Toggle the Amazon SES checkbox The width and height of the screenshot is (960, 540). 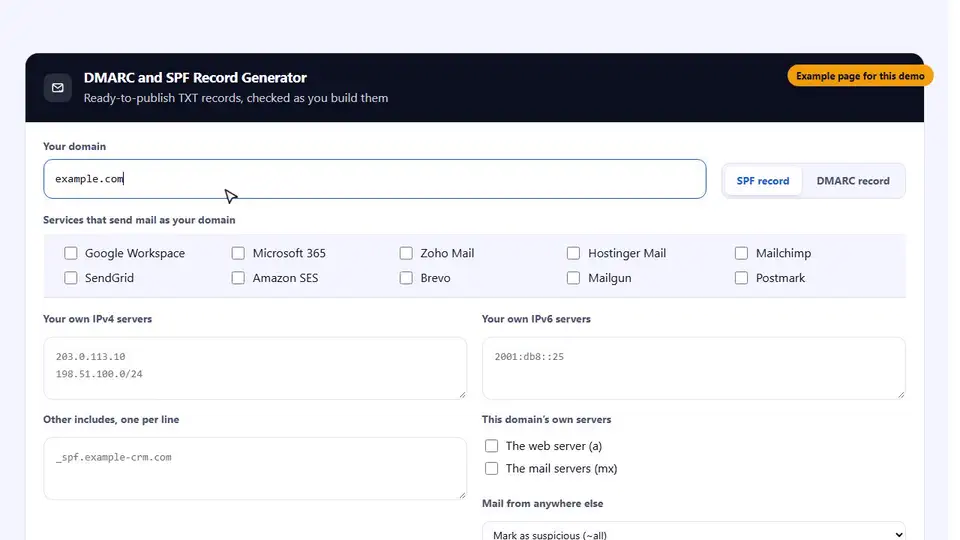(238, 278)
